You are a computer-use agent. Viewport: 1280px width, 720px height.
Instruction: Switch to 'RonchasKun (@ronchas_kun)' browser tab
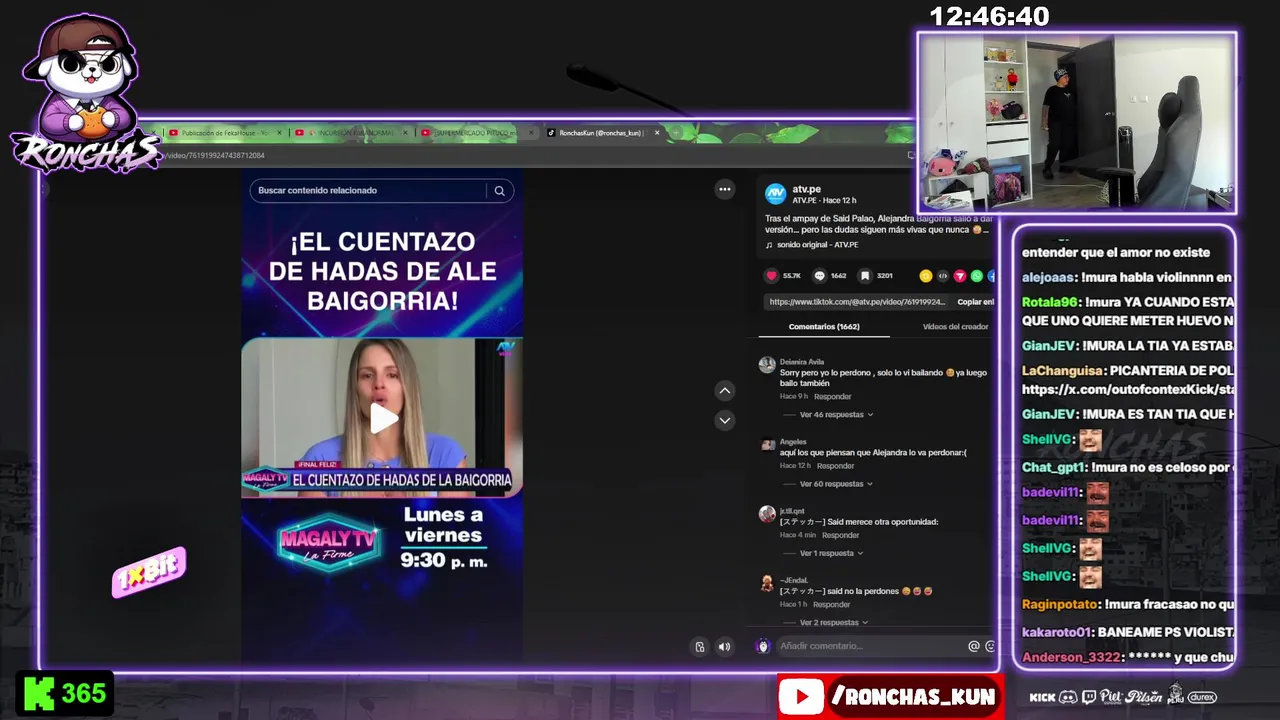[x=600, y=132]
